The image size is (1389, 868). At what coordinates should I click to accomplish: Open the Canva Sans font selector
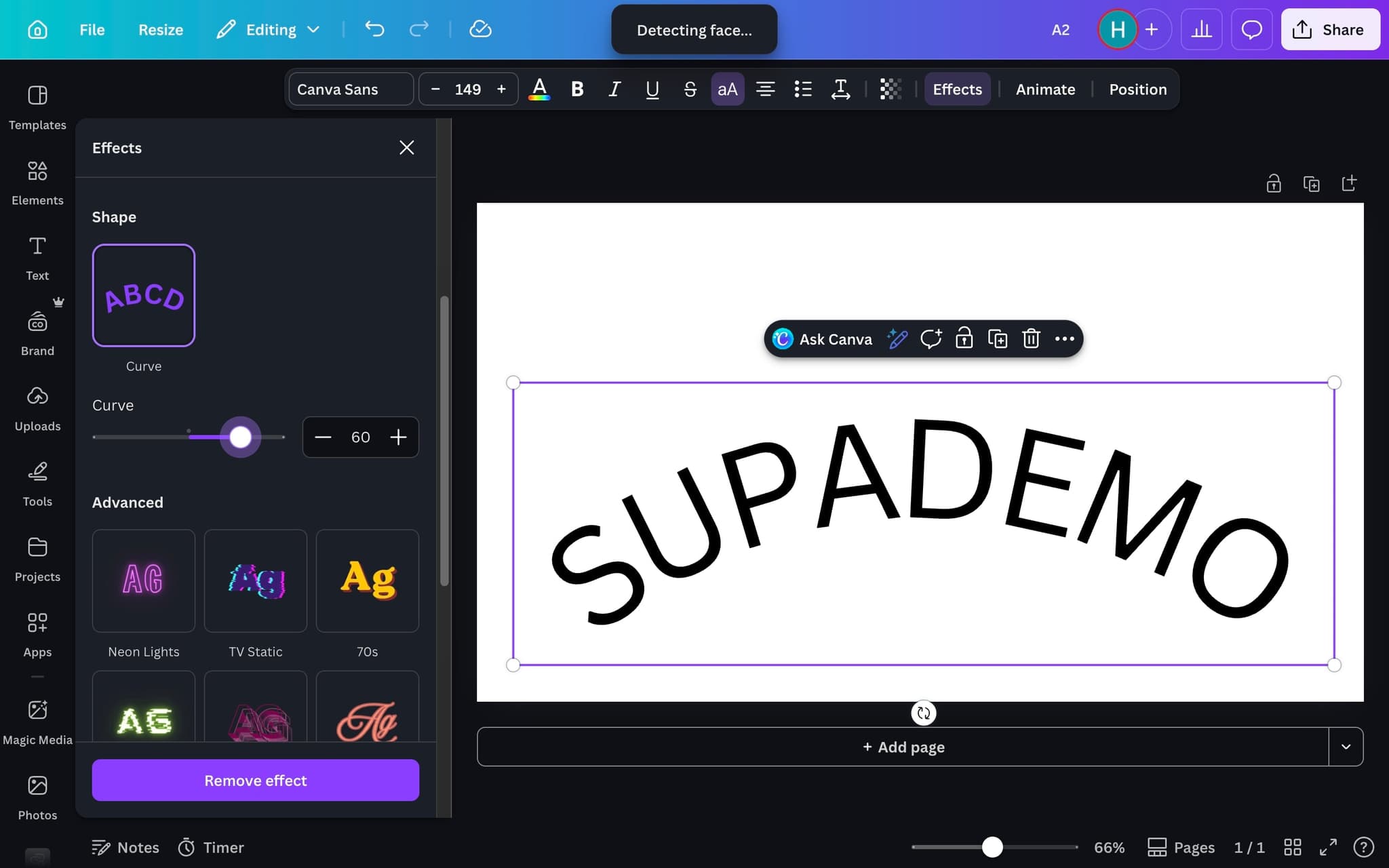(351, 89)
